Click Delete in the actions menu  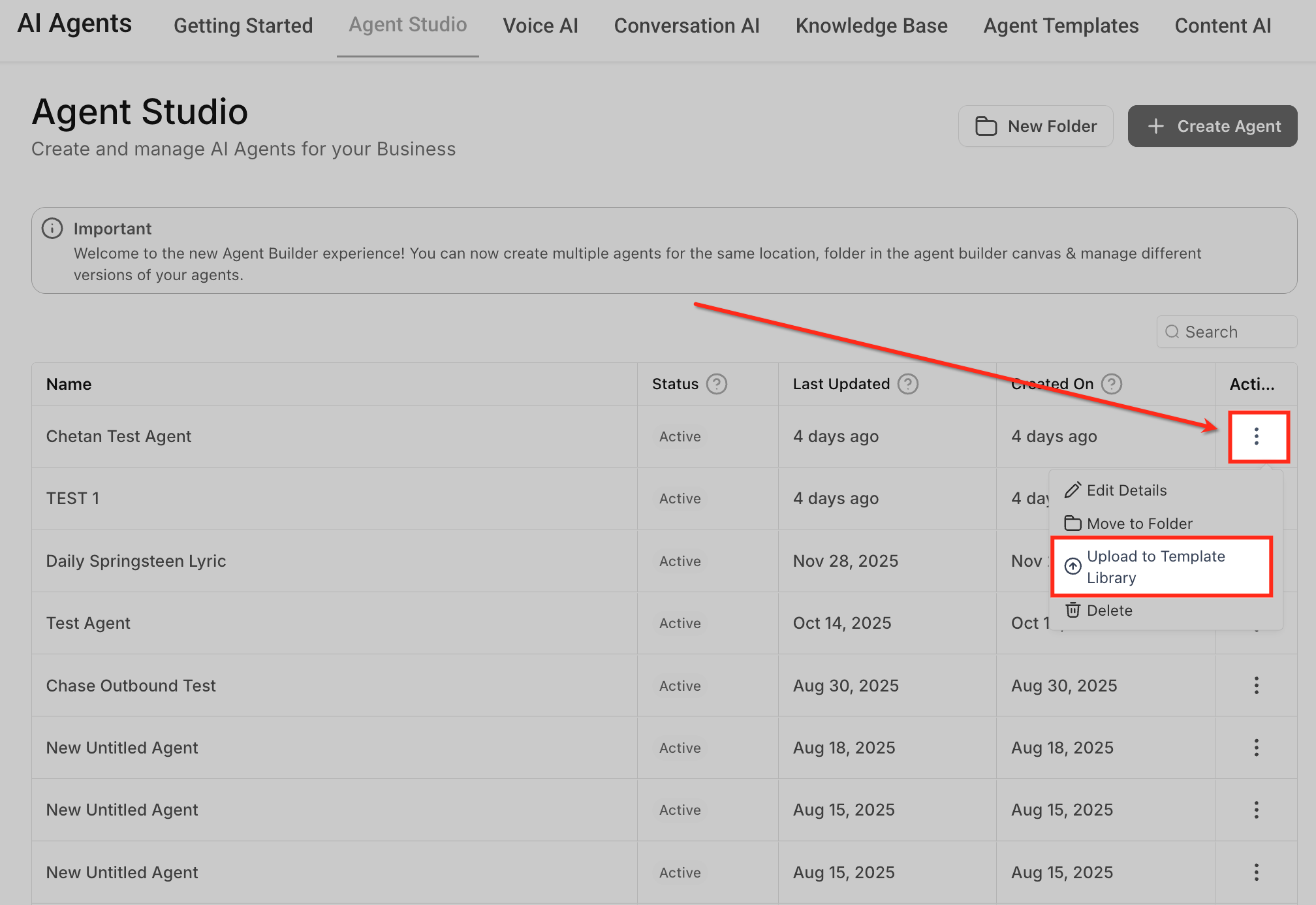point(1109,611)
